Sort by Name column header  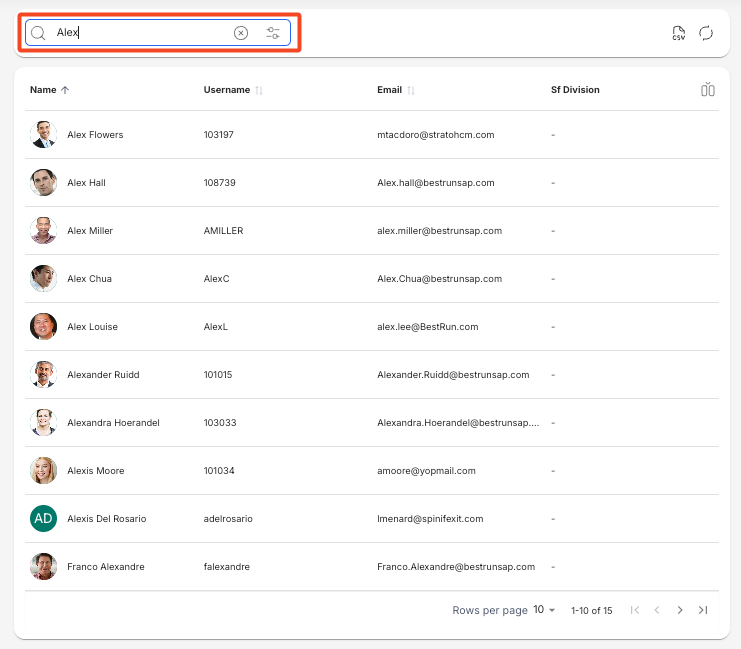pyautogui.click(x=43, y=90)
